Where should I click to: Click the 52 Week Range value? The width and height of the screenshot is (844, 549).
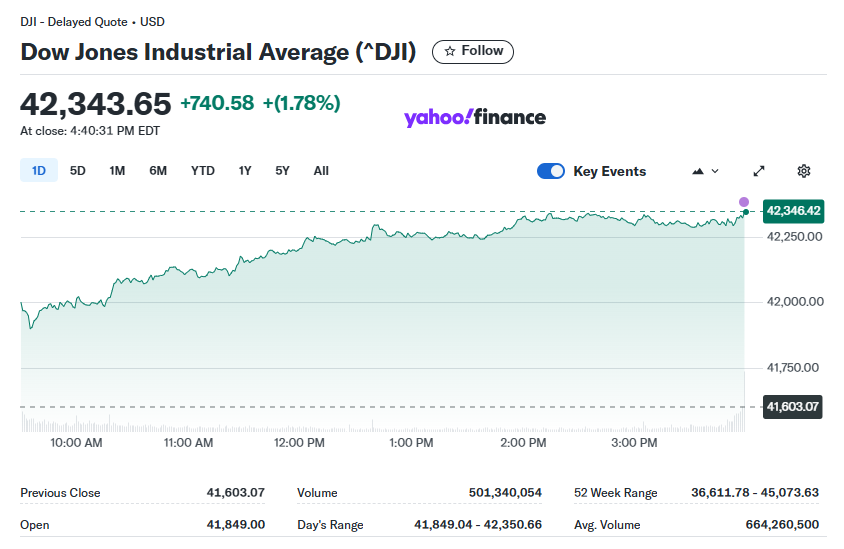pos(755,493)
